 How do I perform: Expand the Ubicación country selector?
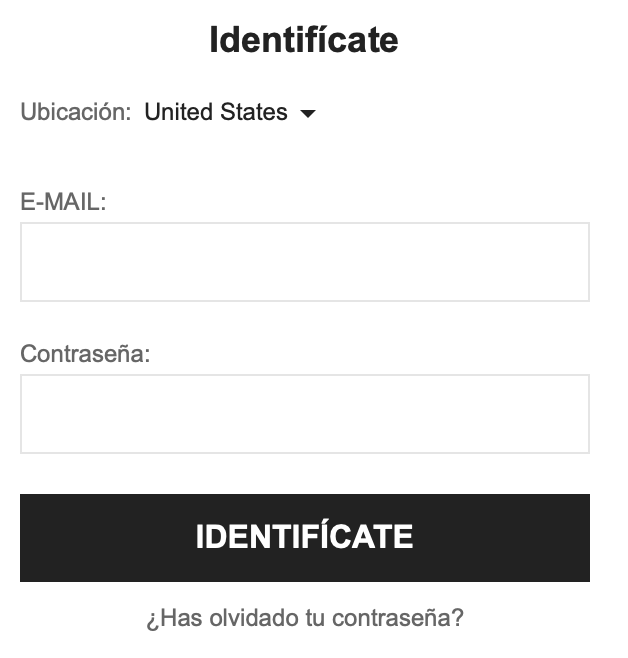click(229, 112)
